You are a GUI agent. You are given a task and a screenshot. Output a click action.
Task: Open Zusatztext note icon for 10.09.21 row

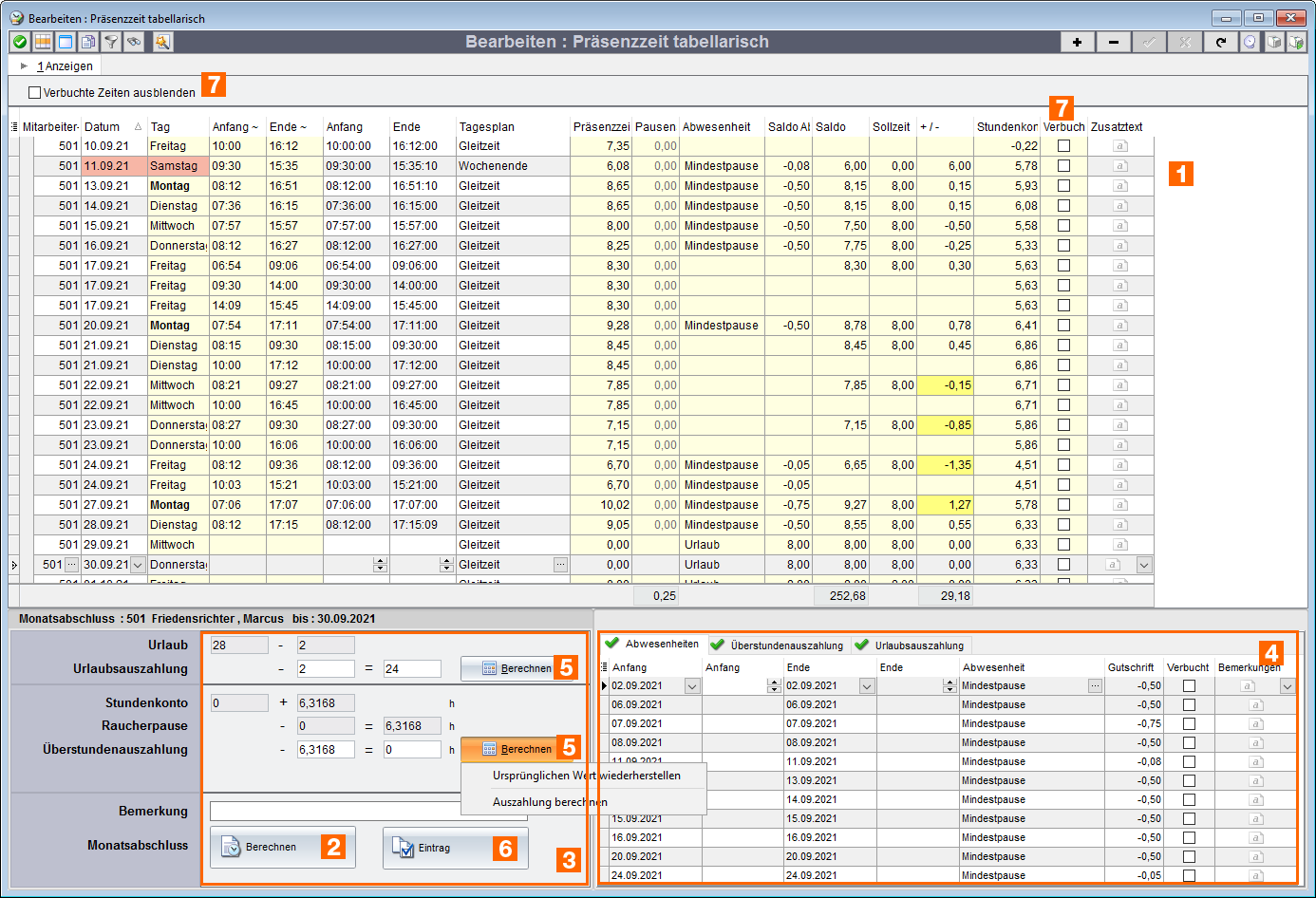[1120, 146]
